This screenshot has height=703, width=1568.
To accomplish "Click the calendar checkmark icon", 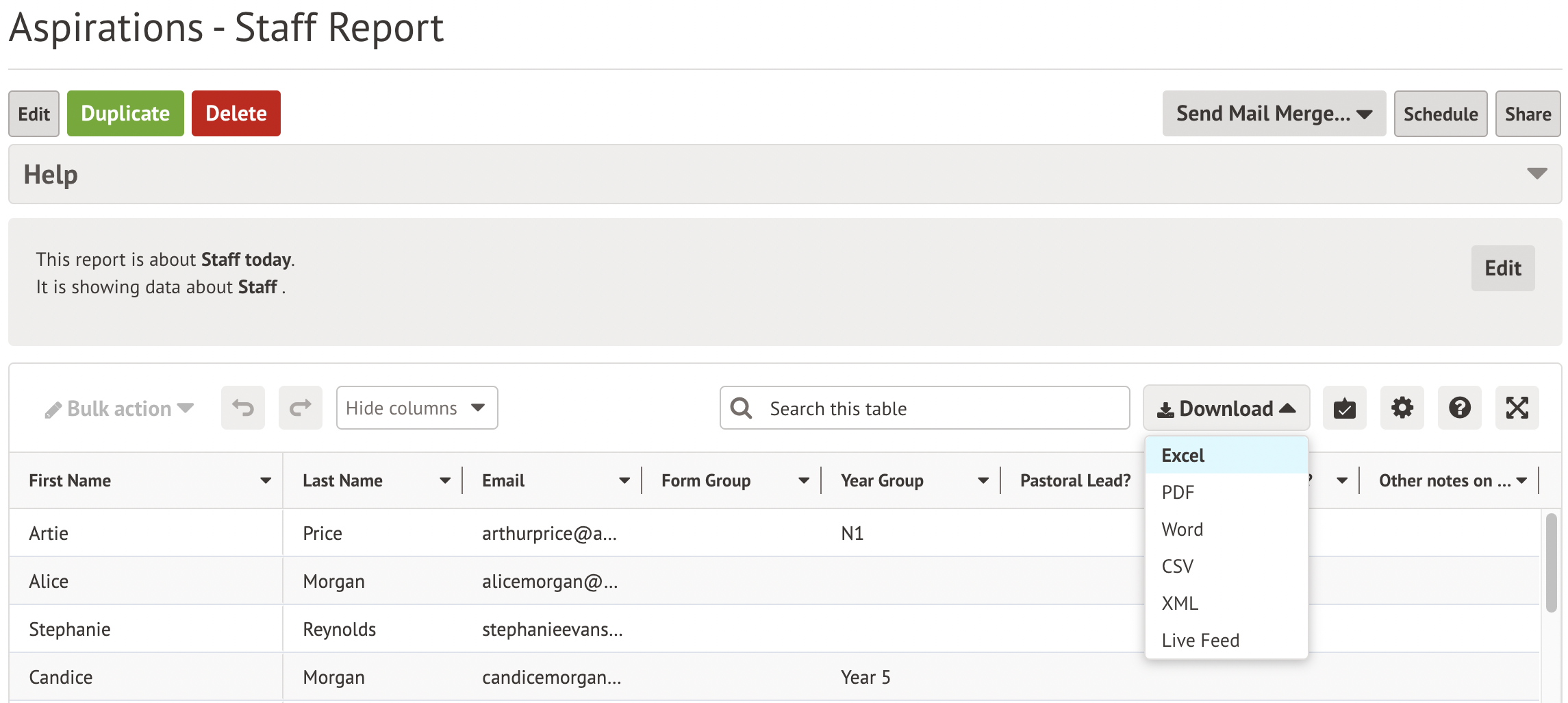I will [1344, 408].
